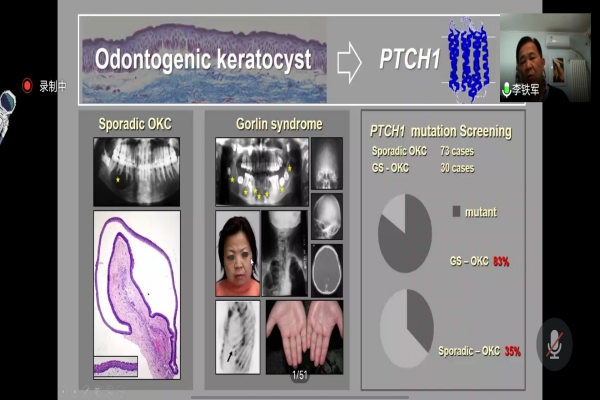The width and height of the screenshot is (600, 400).
Task: Click the mutant legend gray square
Action: [x=456, y=211]
